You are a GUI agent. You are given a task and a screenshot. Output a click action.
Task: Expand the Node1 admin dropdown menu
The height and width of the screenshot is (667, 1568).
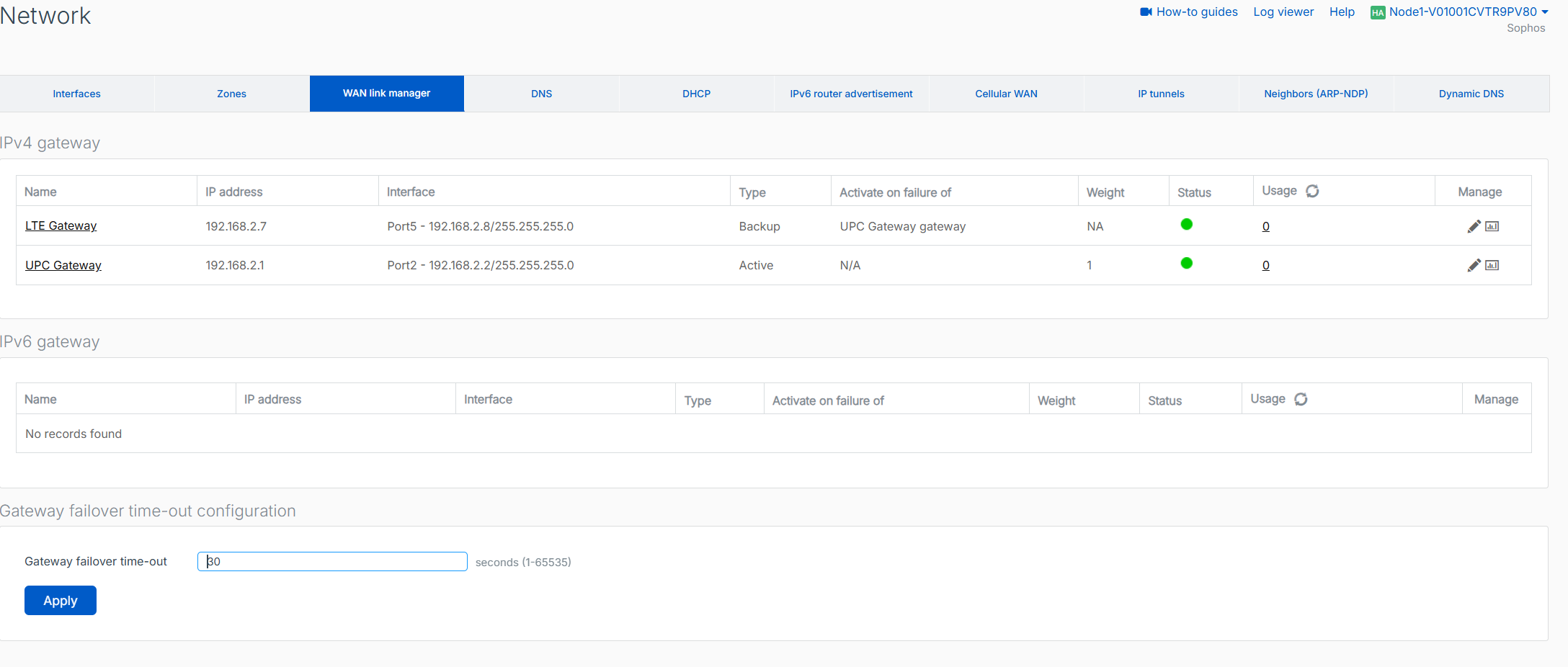1544,12
